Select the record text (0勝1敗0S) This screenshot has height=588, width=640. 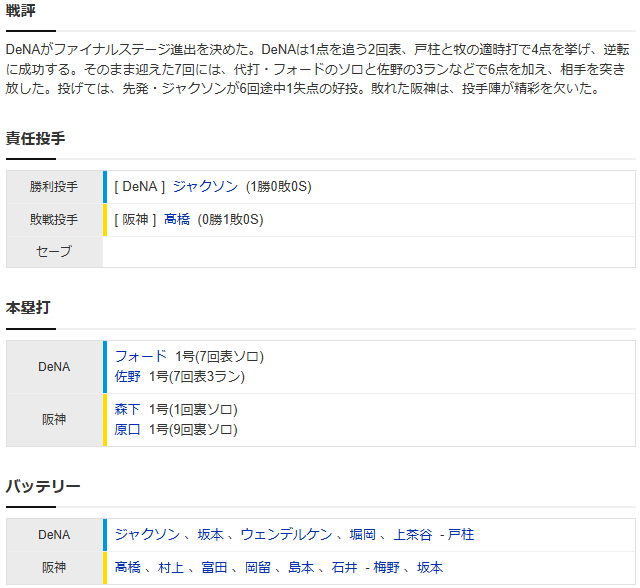point(231,220)
